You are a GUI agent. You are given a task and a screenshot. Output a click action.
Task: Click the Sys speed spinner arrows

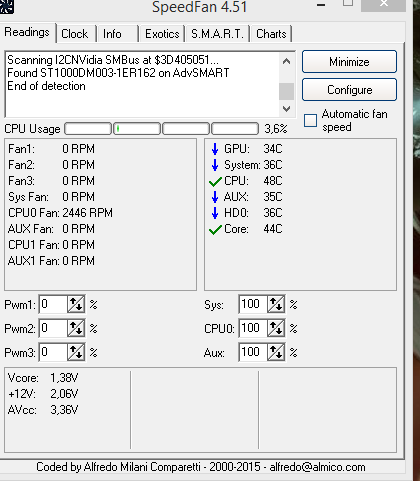276,304
